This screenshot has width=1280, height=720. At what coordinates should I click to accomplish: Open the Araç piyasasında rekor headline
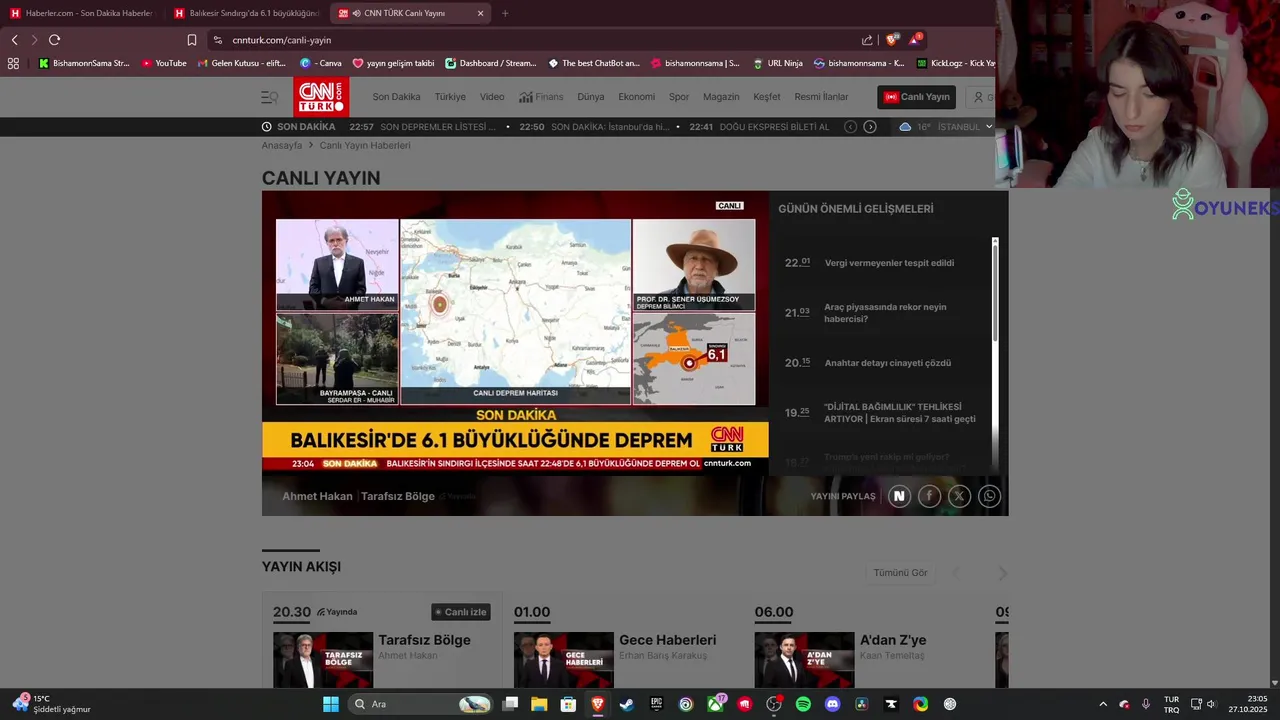pos(885,313)
